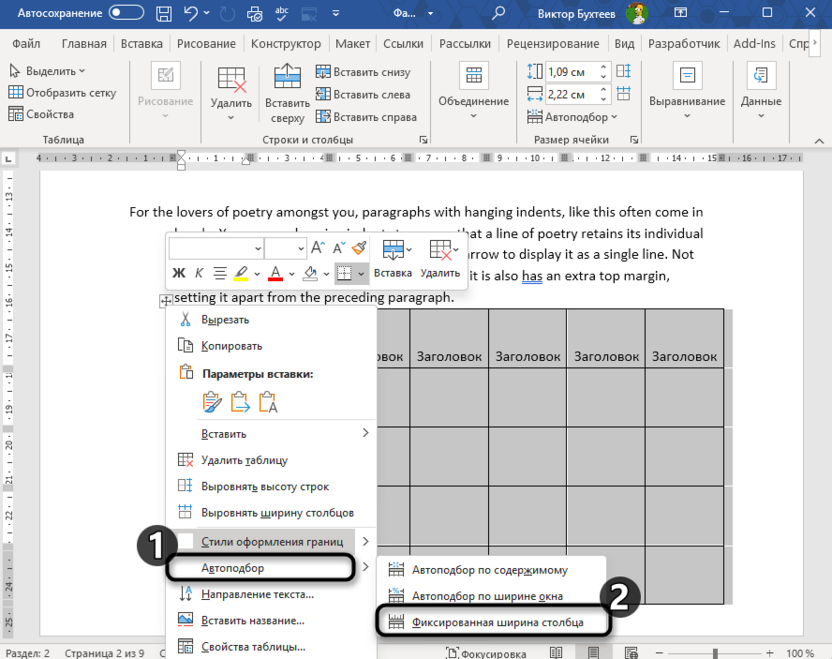Viewport: 832px width, 659px height.
Task: Increase the column width 2,22 см stepper
Action: pos(603,90)
